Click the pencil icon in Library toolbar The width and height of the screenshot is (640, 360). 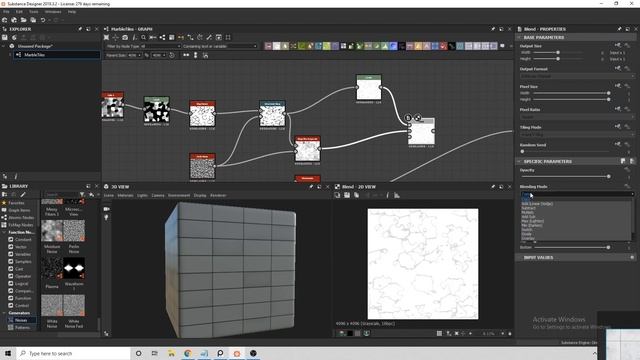(x=23, y=195)
